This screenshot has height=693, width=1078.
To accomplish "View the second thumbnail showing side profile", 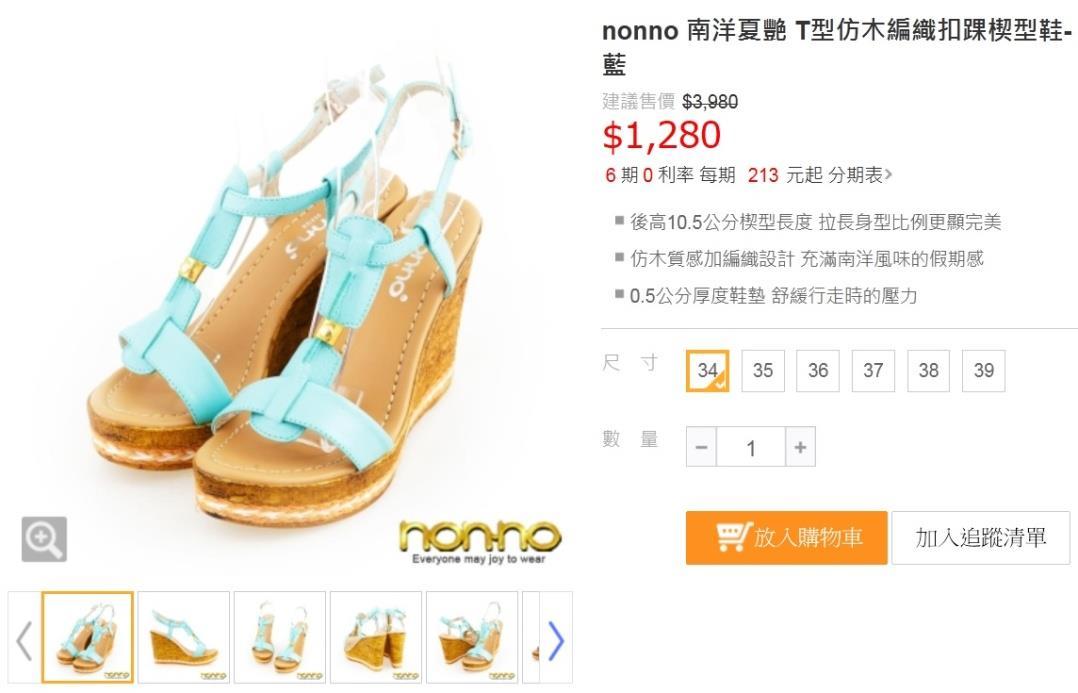I will (184, 637).
